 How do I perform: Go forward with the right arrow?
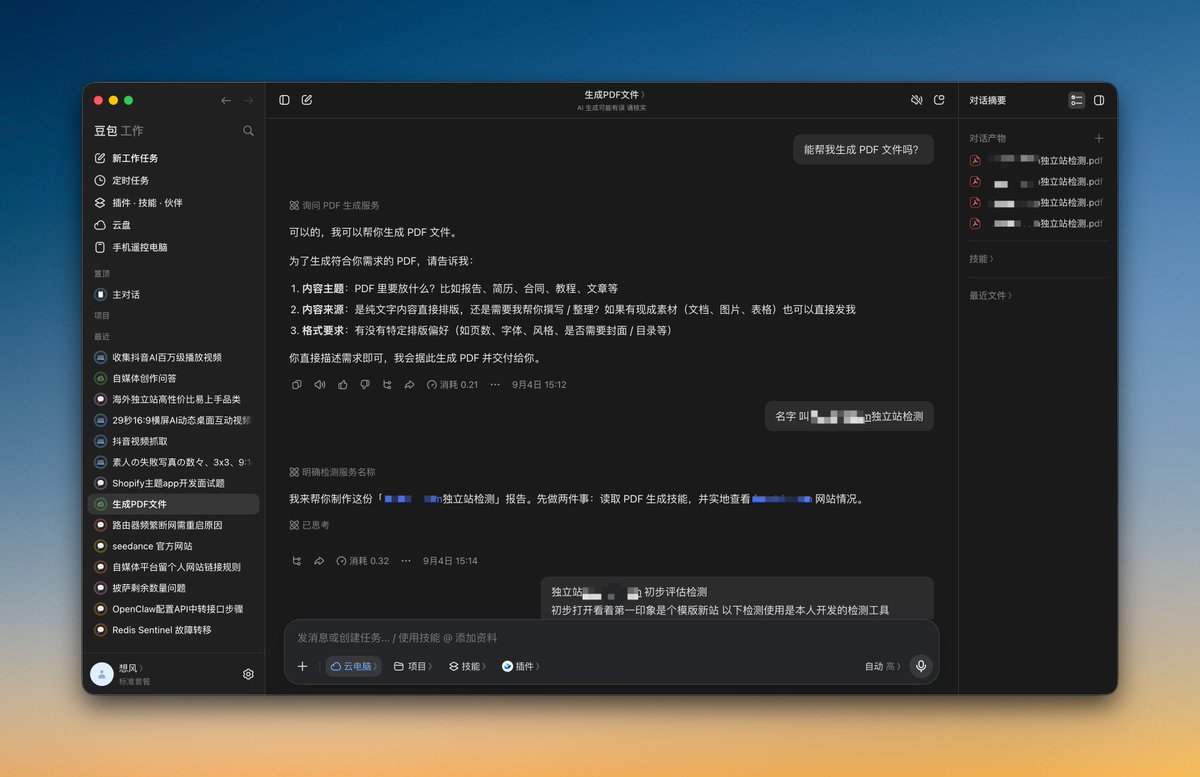point(248,100)
